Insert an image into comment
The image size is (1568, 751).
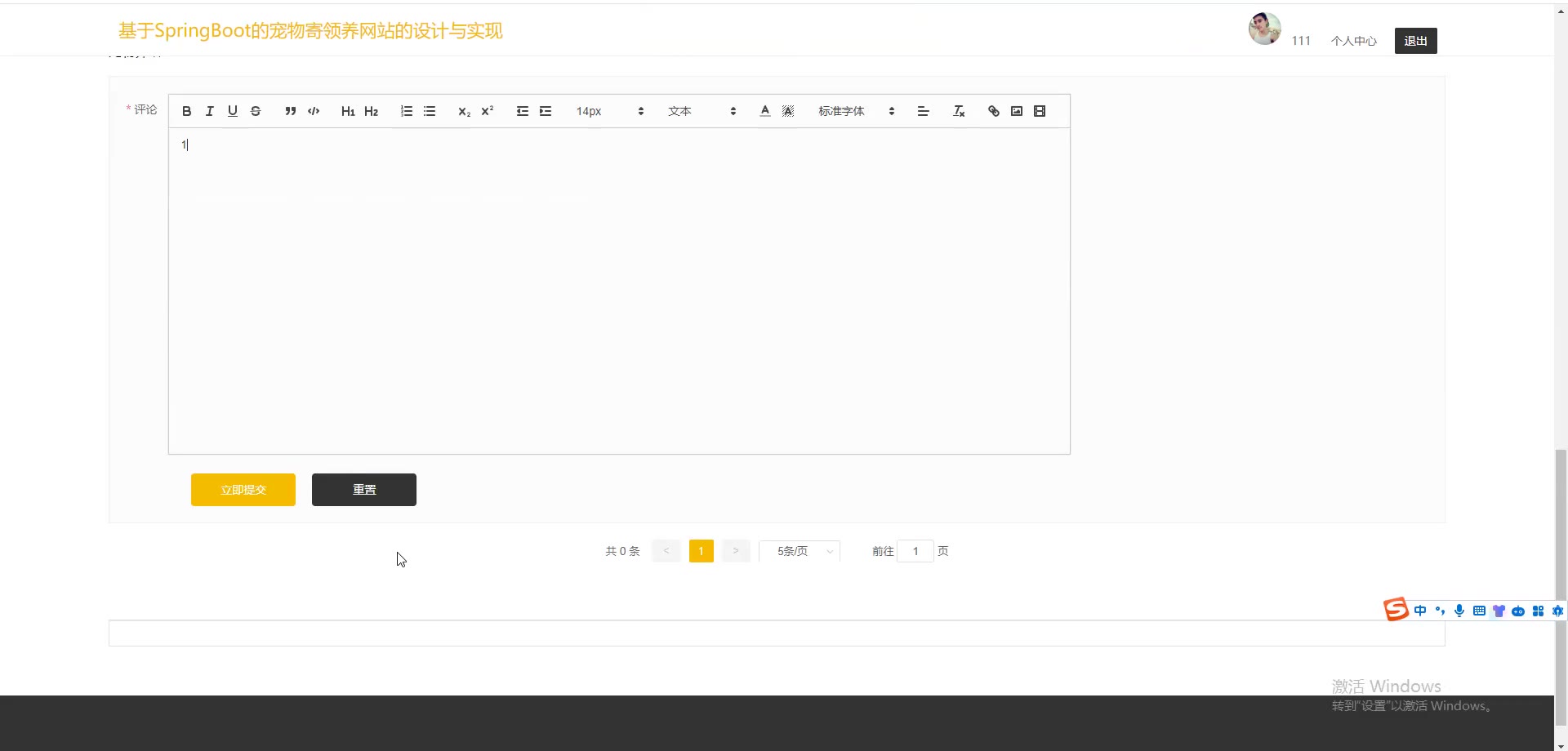[x=1017, y=111]
